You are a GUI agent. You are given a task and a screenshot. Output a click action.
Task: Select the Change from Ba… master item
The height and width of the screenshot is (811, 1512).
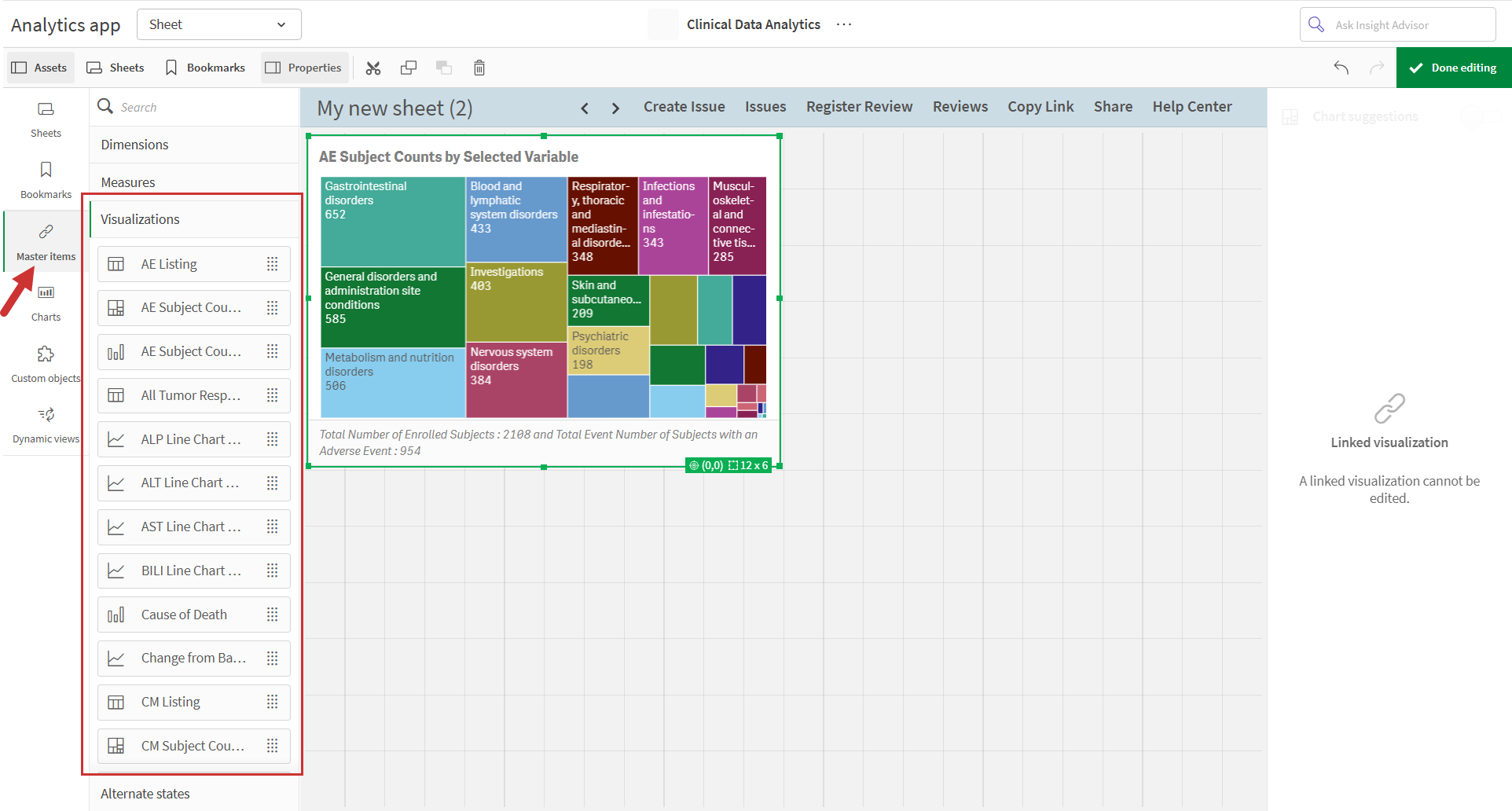tap(194, 658)
